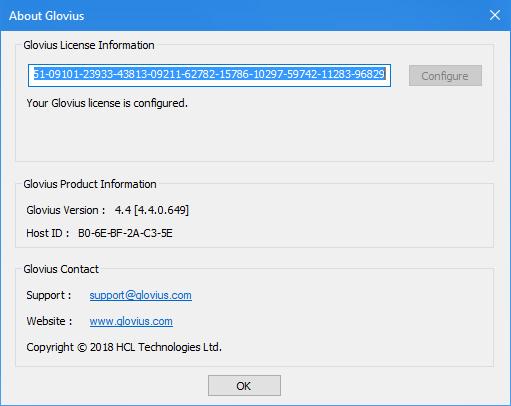Click the 'Glovius Version :' label
The height and width of the screenshot is (406, 511).
tap(66, 210)
